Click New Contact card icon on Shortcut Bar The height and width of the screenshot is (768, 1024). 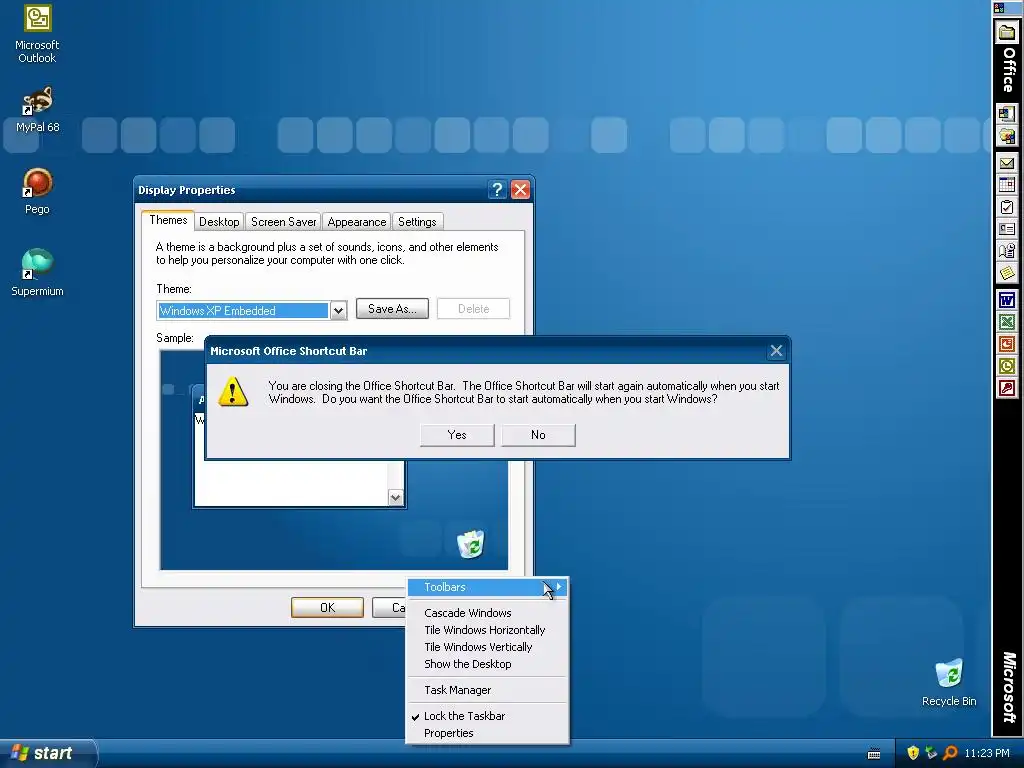pos(1006,229)
